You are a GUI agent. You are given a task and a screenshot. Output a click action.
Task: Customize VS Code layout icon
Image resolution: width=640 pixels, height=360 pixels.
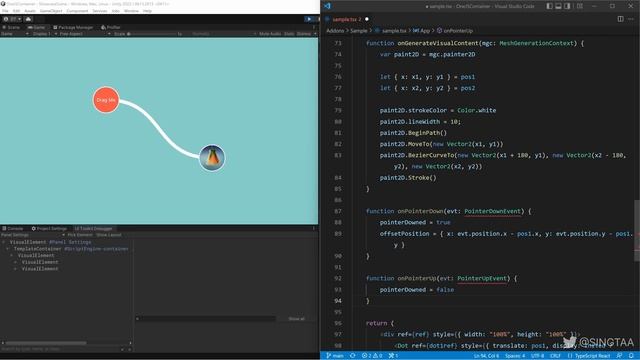[580, 6]
